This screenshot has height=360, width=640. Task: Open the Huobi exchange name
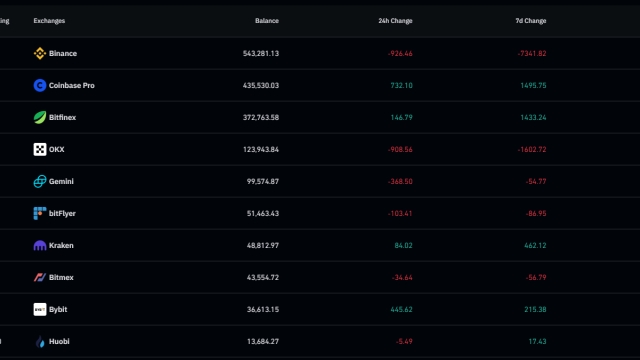point(59,341)
